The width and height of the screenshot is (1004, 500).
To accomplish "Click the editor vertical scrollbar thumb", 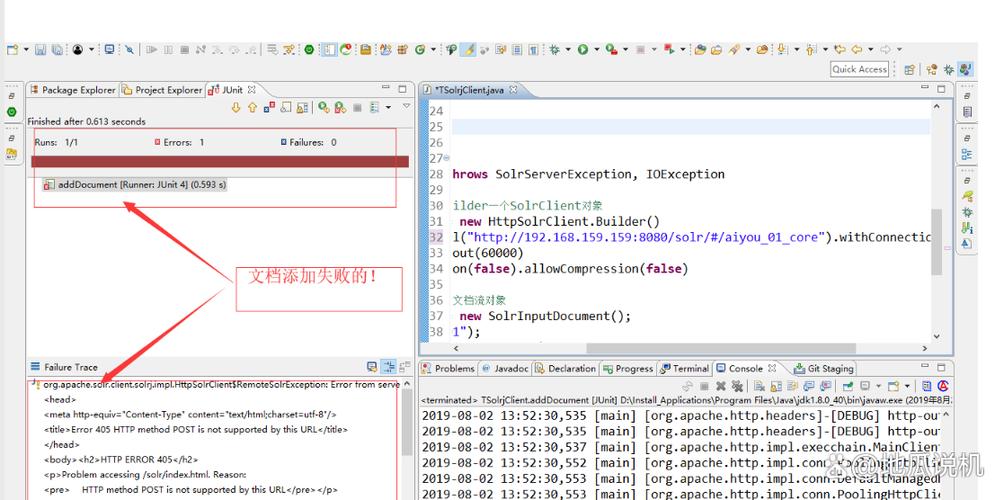I will [x=937, y=243].
